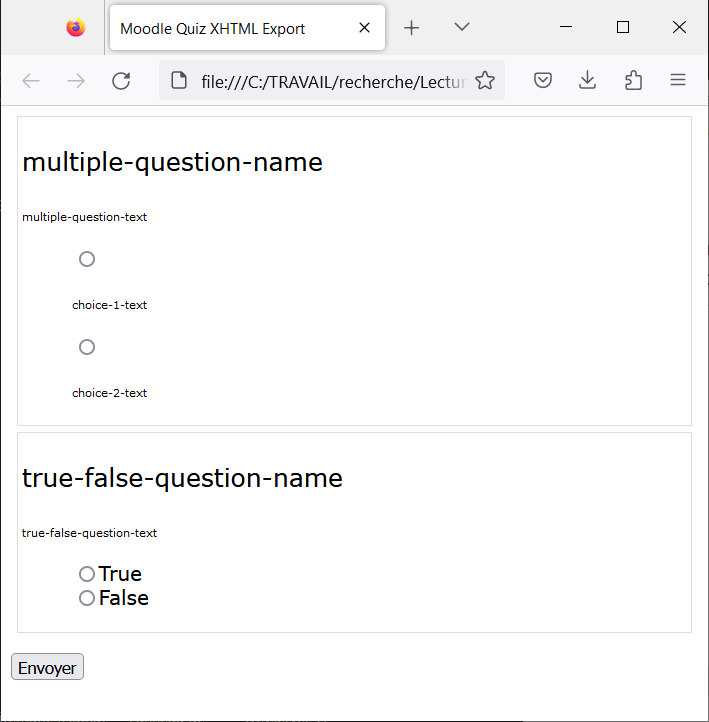Close the Moodle Quiz XHTML Export tab
709x722 pixels.
pyautogui.click(x=364, y=28)
